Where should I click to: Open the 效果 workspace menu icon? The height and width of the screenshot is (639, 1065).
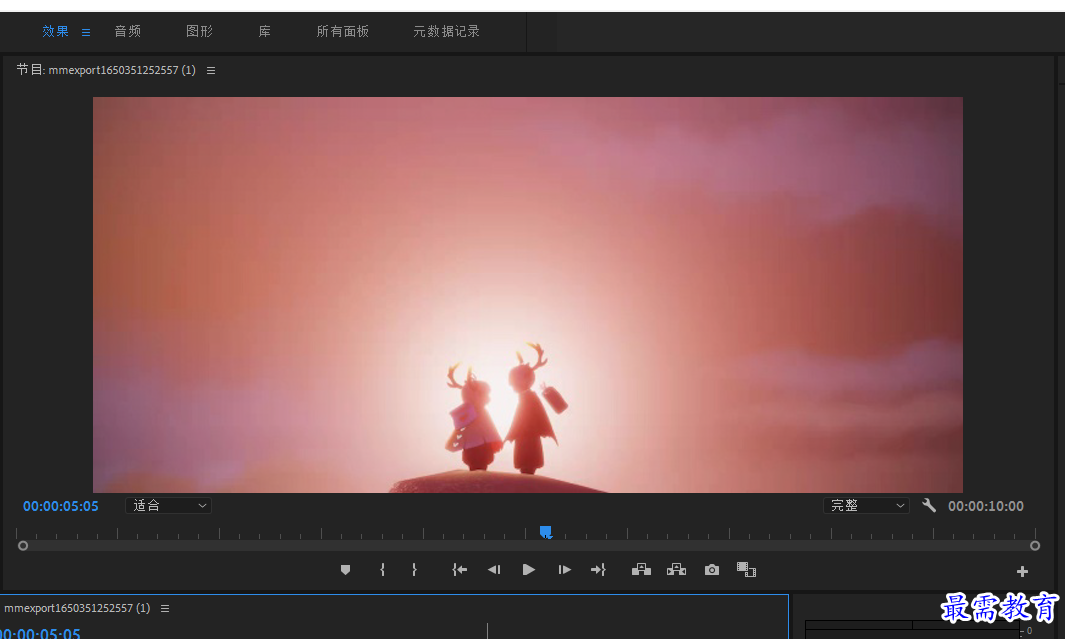coord(86,32)
